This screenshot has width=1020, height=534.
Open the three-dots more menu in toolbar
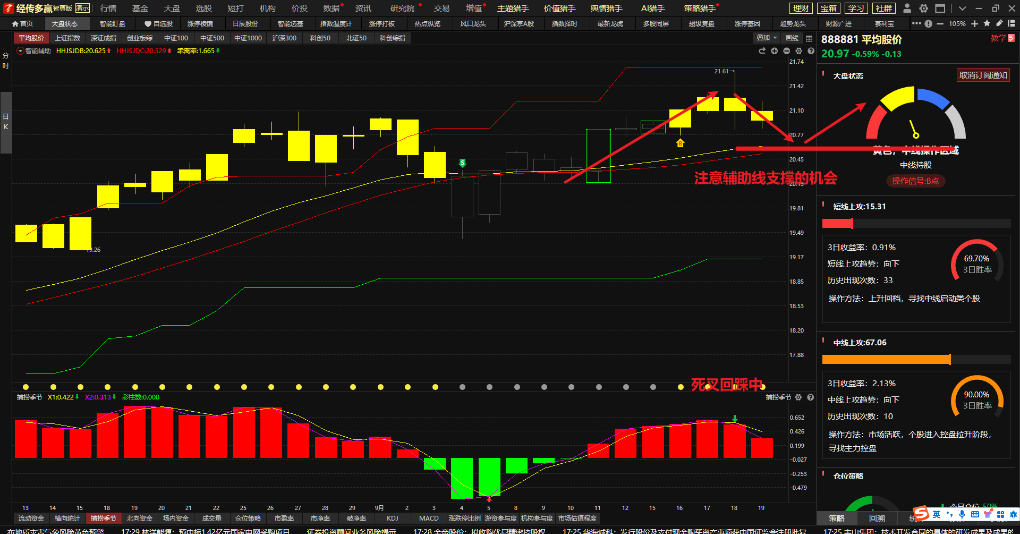(916, 23)
